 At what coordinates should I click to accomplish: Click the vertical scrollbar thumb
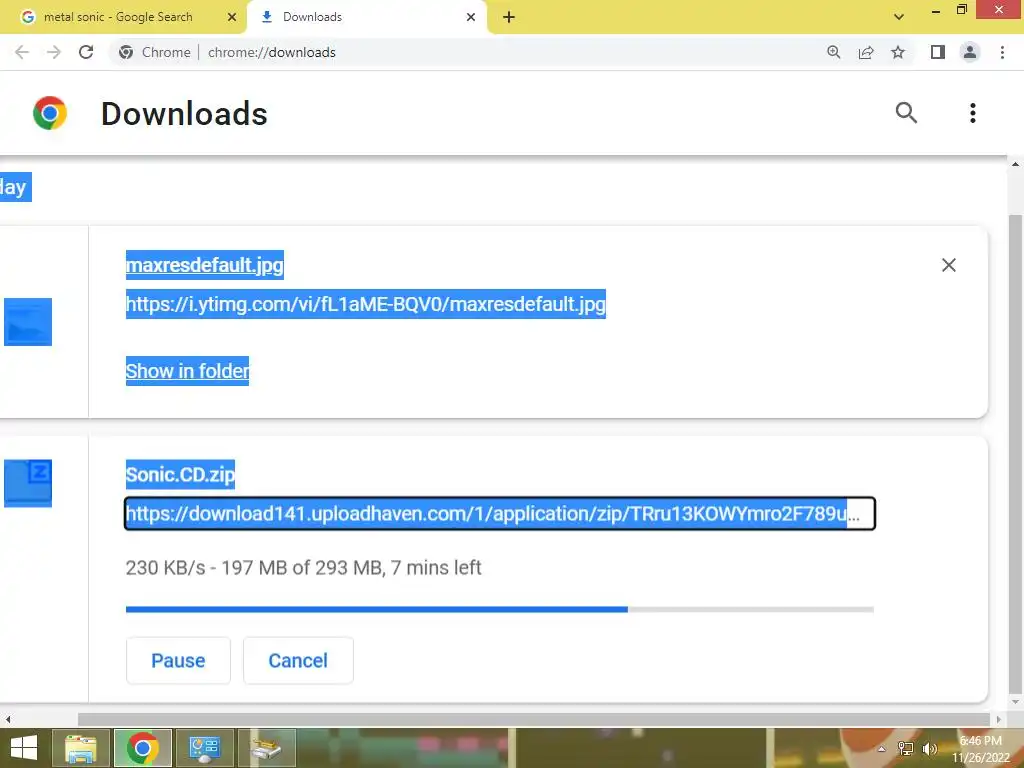(x=1015, y=454)
